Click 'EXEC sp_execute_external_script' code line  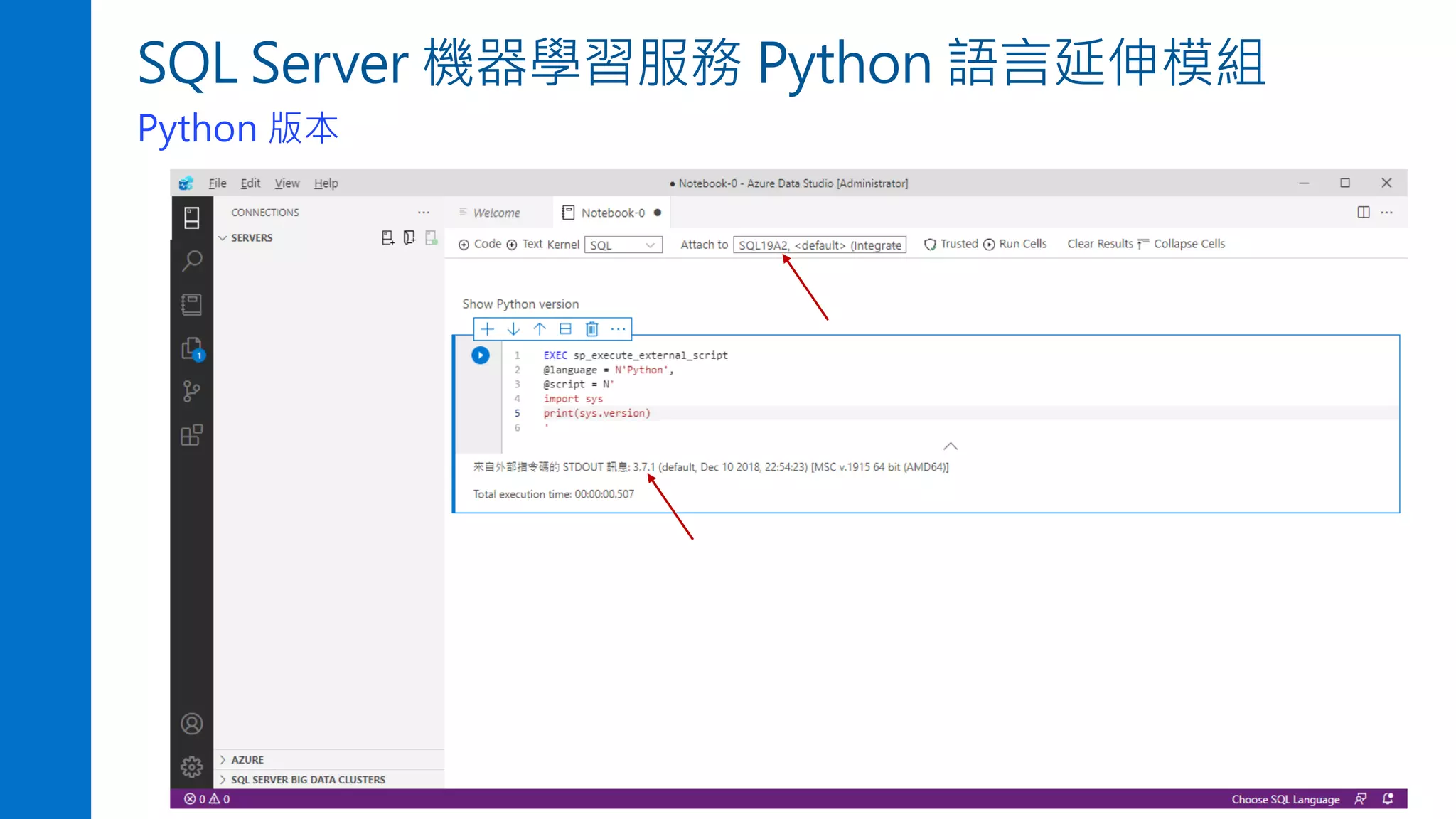coord(636,355)
